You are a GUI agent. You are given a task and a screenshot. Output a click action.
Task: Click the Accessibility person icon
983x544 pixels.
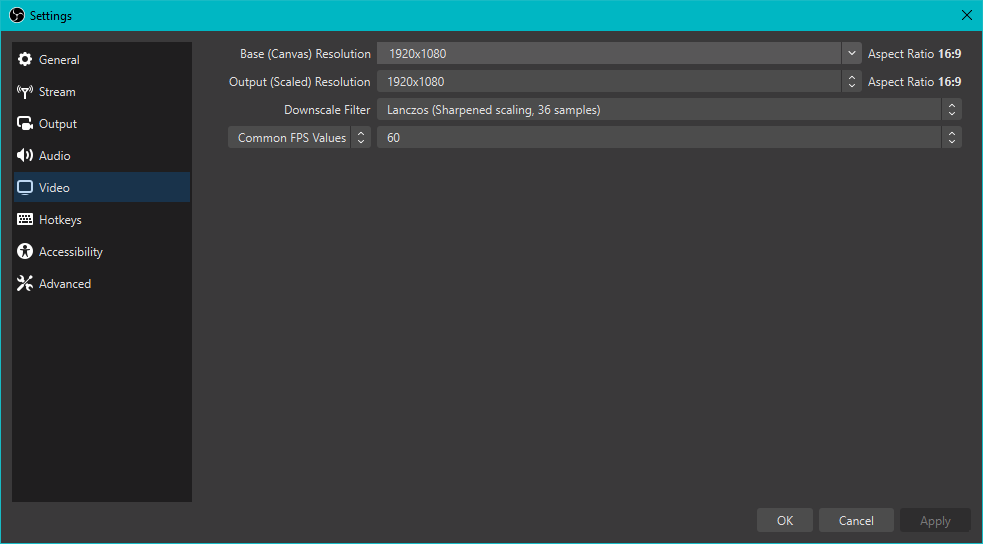(x=25, y=252)
